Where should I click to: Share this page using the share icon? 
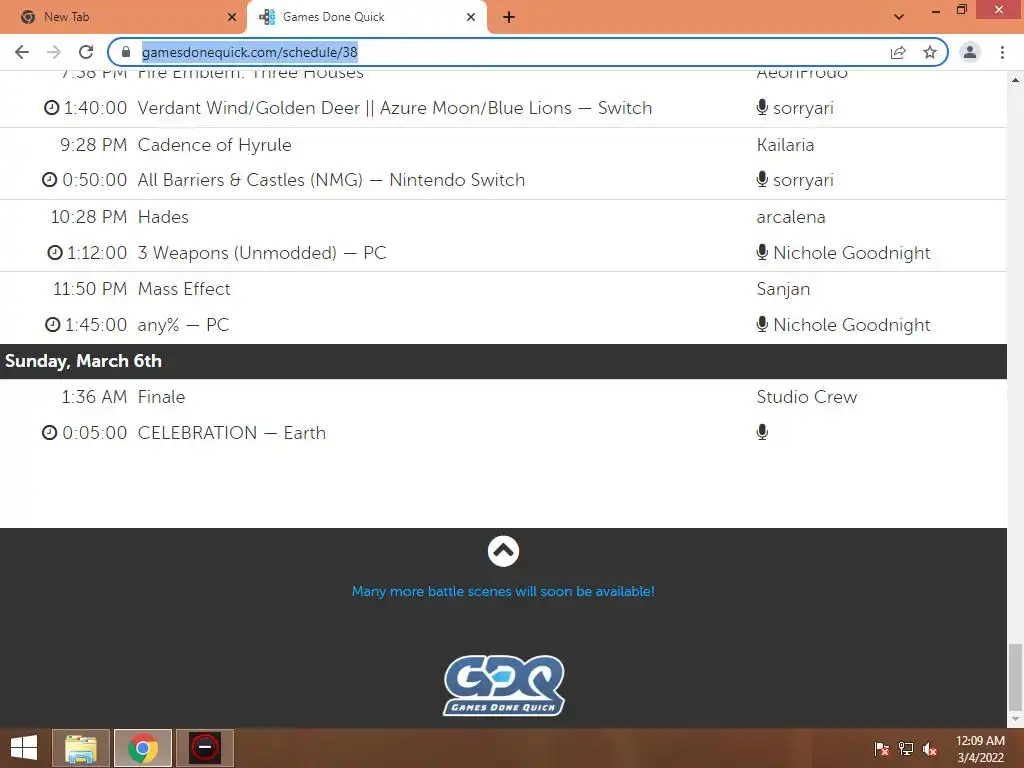tap(898, 52)
